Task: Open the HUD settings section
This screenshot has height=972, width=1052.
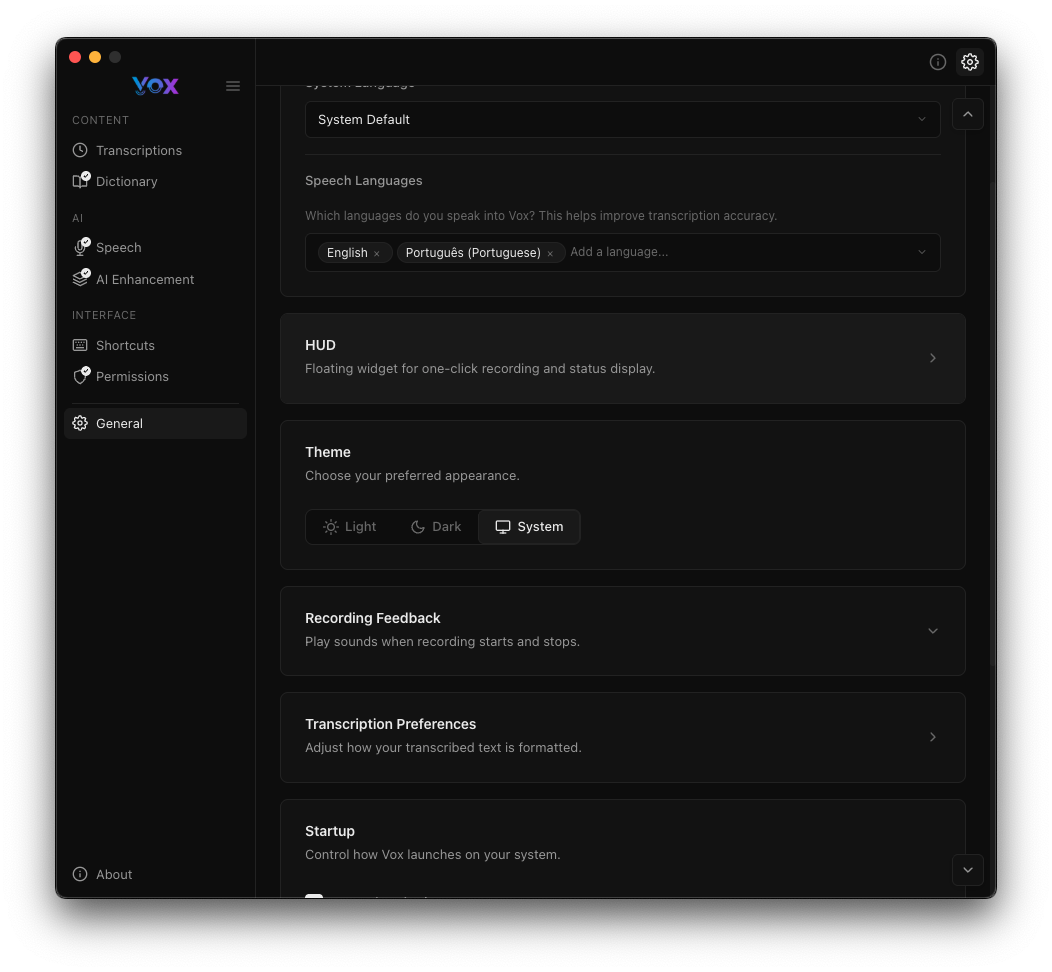Action: pyautogui.click(x=622, y=357)
